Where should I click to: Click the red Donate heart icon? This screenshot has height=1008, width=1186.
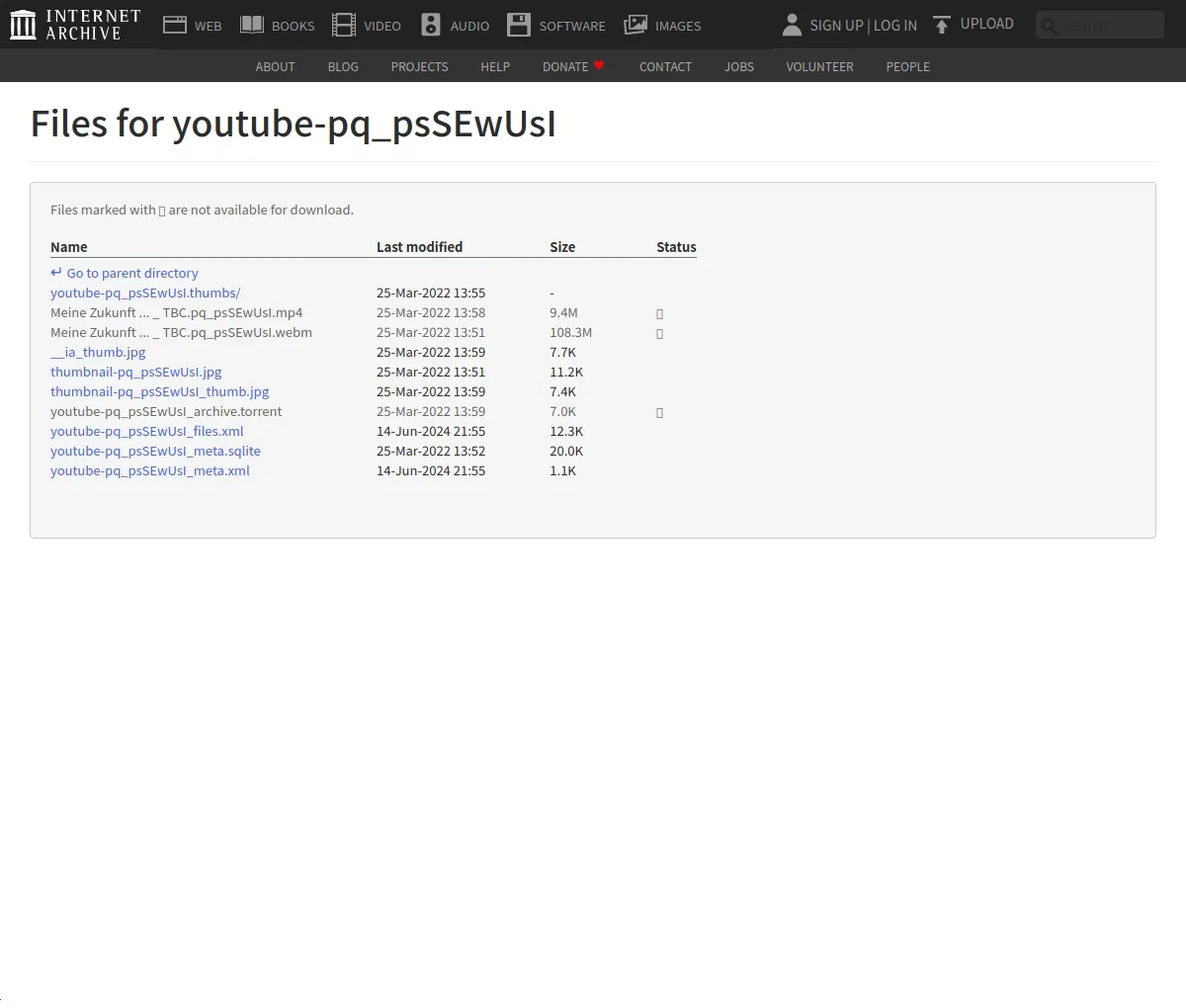pos(599,65)
